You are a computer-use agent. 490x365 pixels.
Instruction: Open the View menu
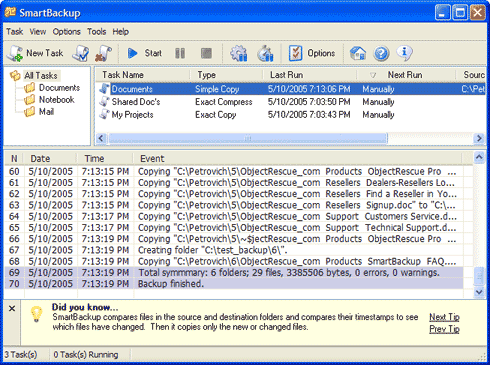point(38,32)
